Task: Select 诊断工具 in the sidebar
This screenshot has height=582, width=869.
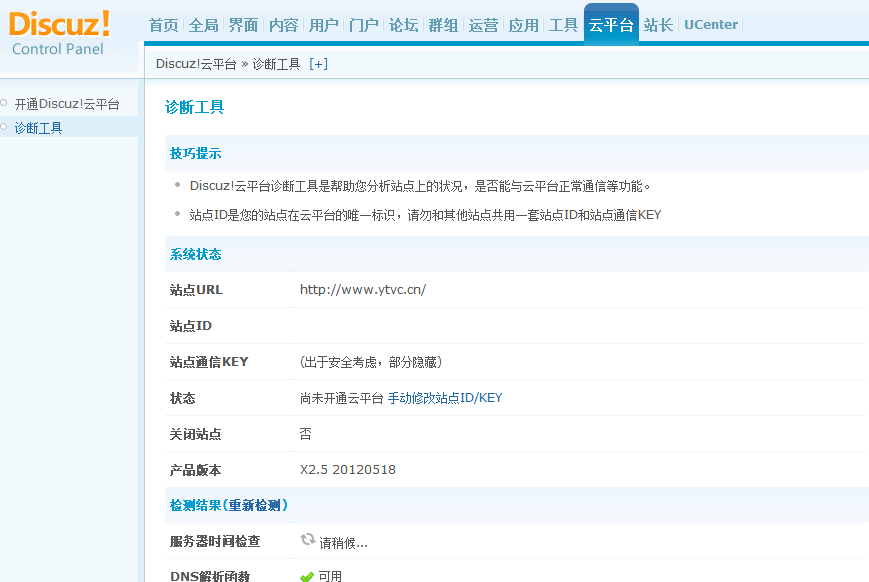Action: (x=38, y=128)
